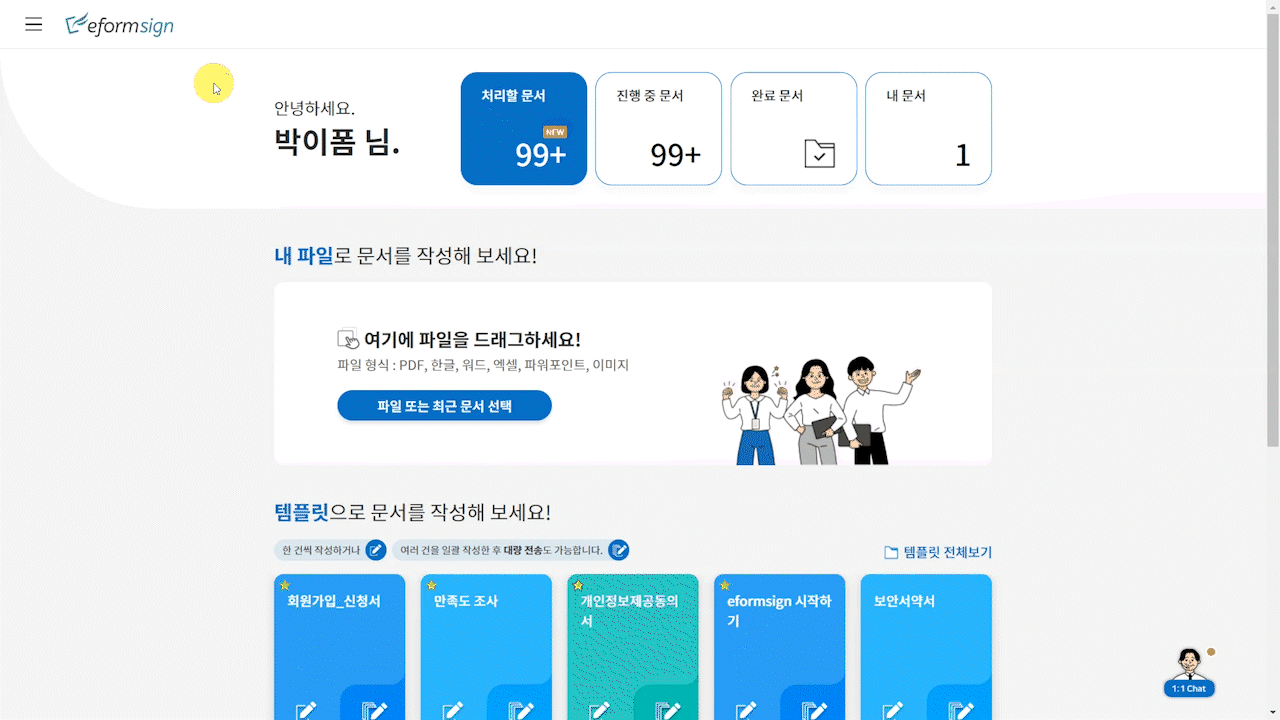
Task: Toggle the favorite star on 만족도 조사
Action: coord(432,585)
